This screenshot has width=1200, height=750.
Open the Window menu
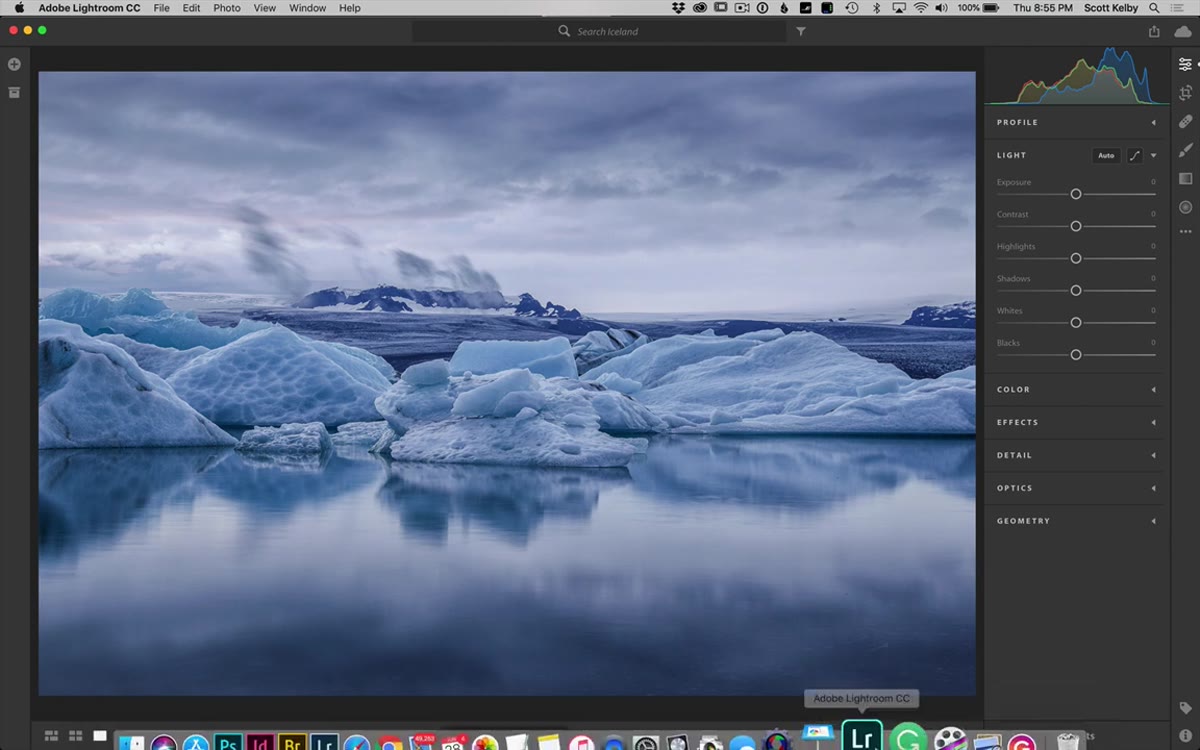click(x=307, y=8)
